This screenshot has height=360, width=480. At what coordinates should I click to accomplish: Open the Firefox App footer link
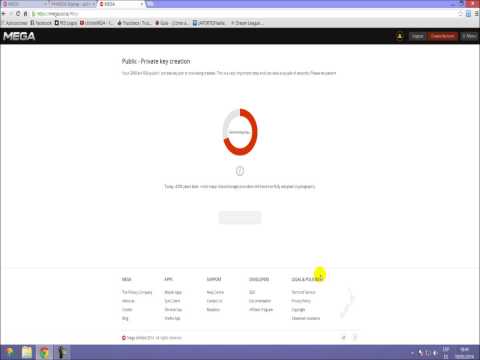click(x=172, y=318)
